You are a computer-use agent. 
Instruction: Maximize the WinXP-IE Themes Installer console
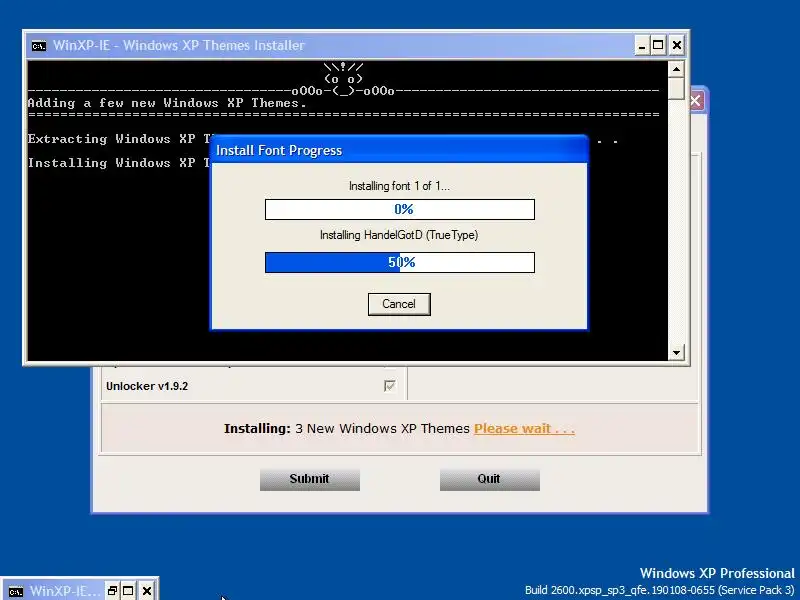658,46
